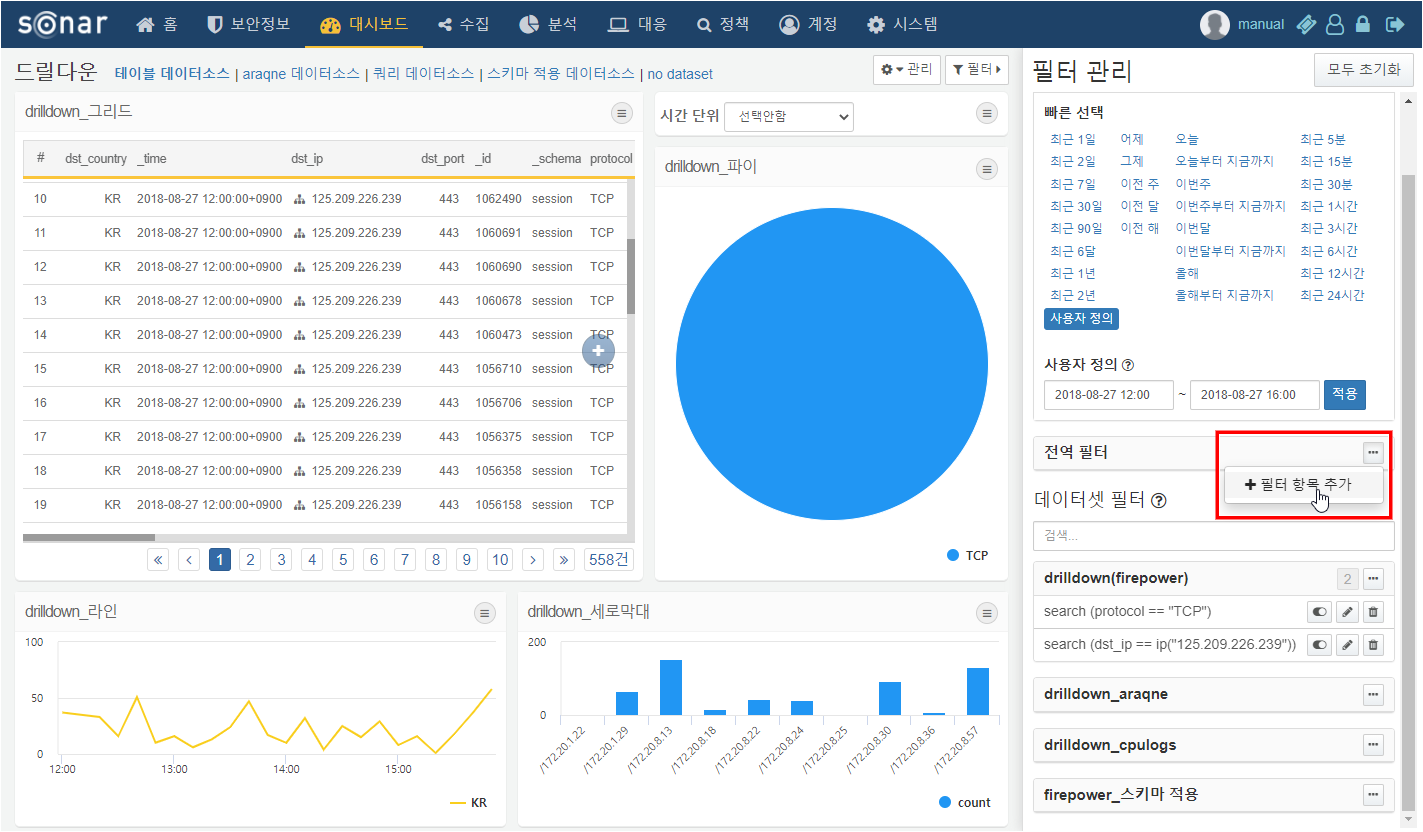This screenshot has height=832, width=1423.
Task: Click the round plus button over the grid
Action: coord(598,350)
